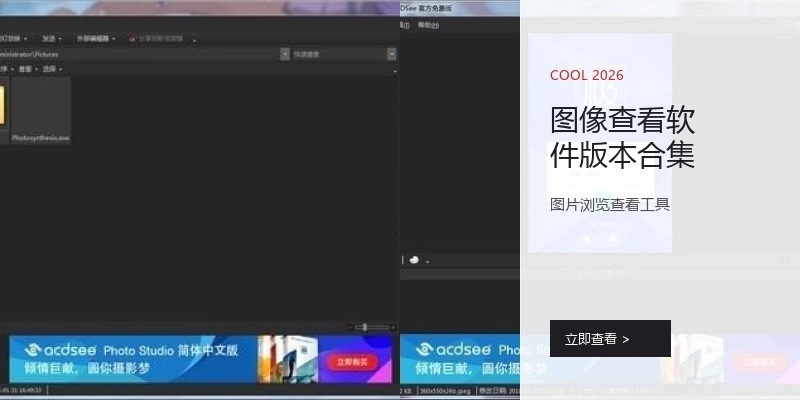The height and width of the screenshot is (400, 800).
Task: Click red 立即购买 button in left banner
Action: tap(351, 362)
